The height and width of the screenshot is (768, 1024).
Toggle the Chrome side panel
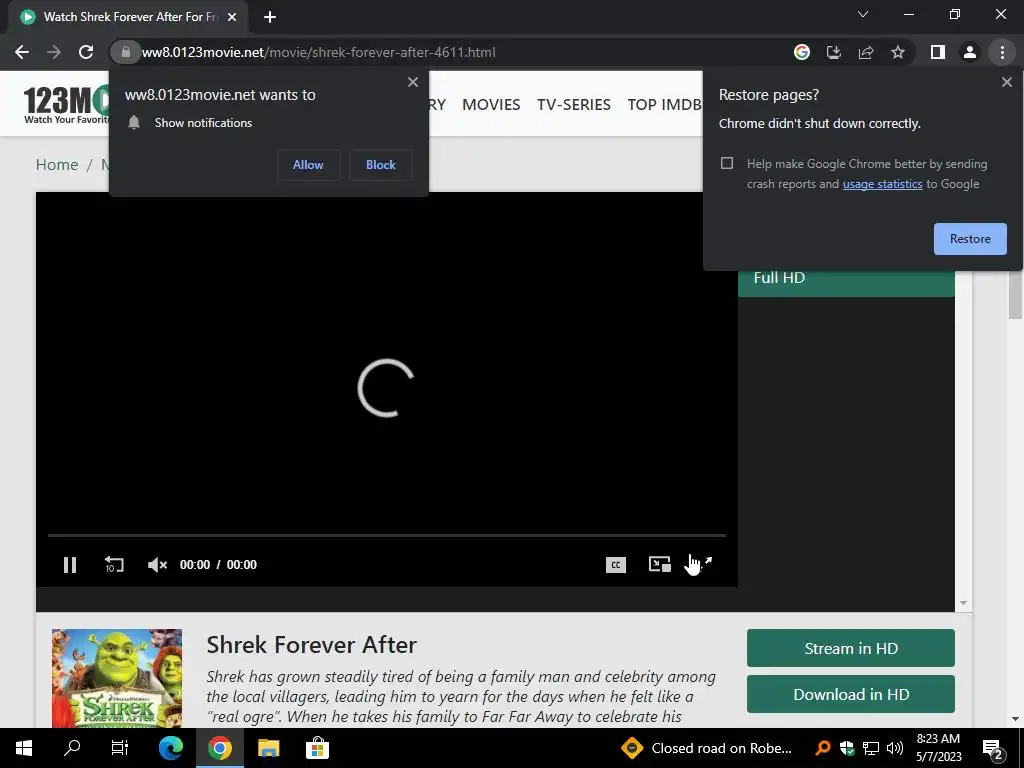pos(937,52)
